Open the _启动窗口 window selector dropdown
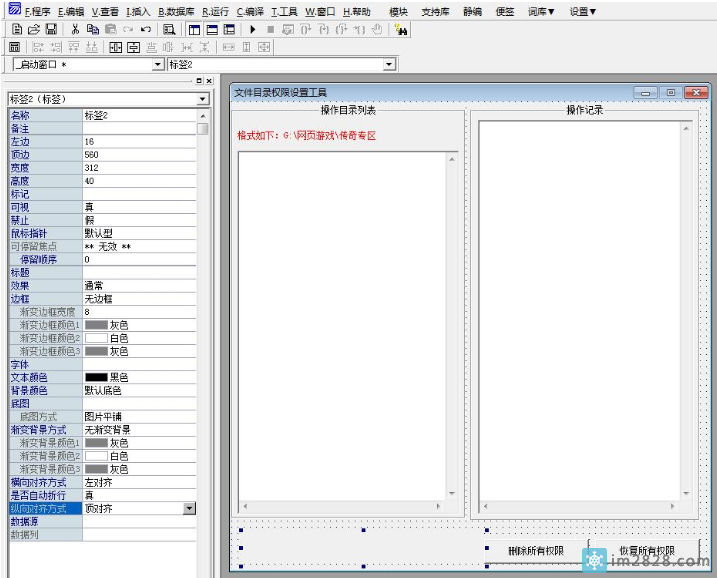This screenshot has height=578, width=717. (157, 64)
